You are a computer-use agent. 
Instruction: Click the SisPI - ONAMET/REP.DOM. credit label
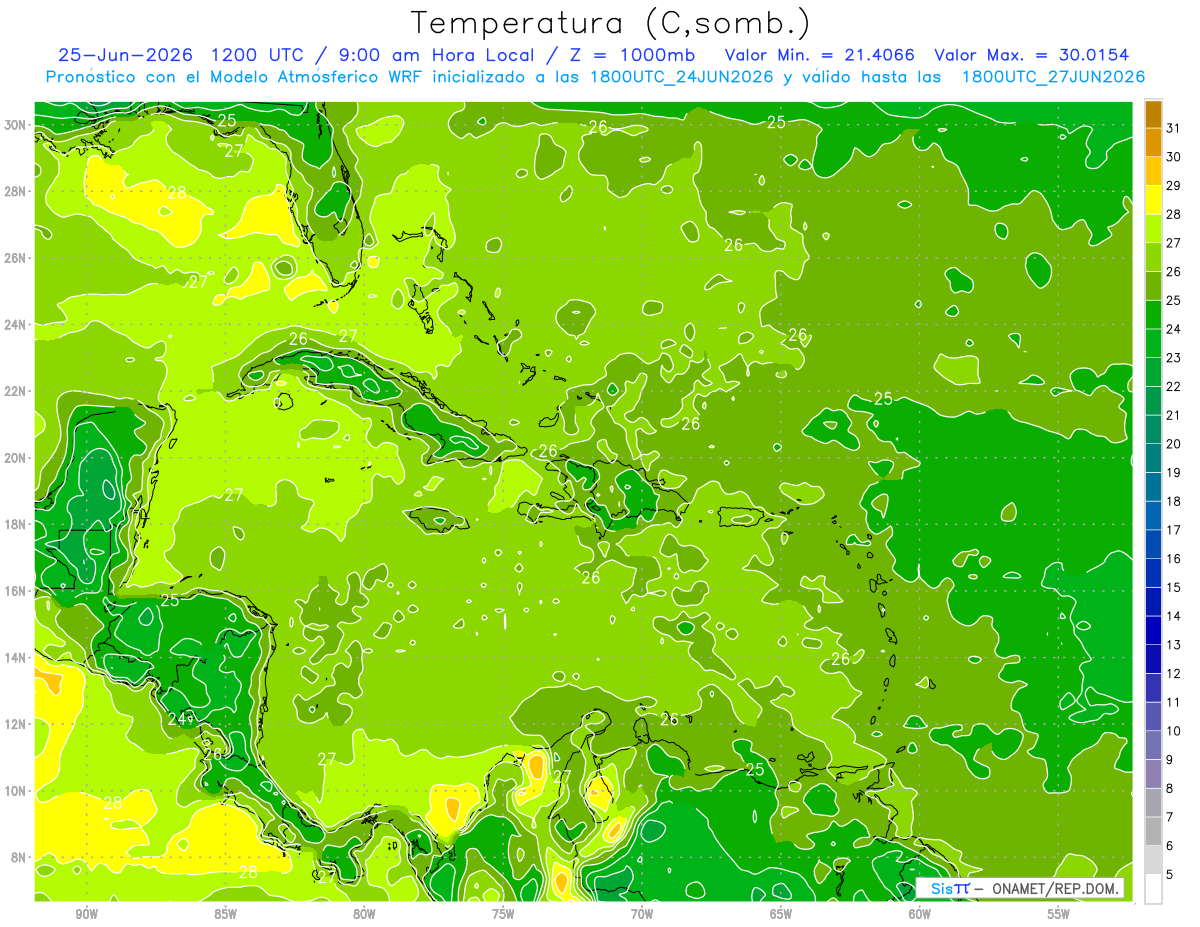1020,888
